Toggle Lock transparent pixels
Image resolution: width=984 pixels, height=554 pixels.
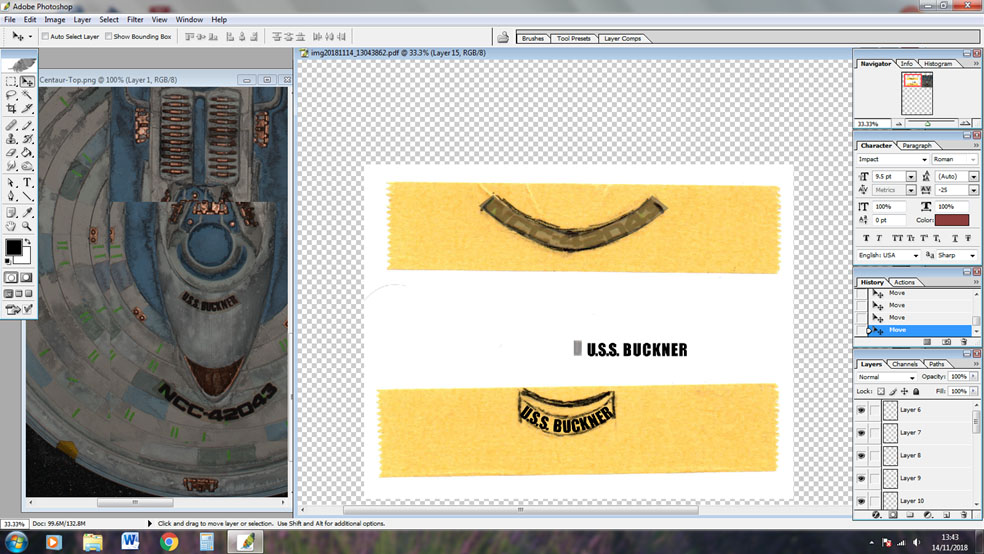880,392
